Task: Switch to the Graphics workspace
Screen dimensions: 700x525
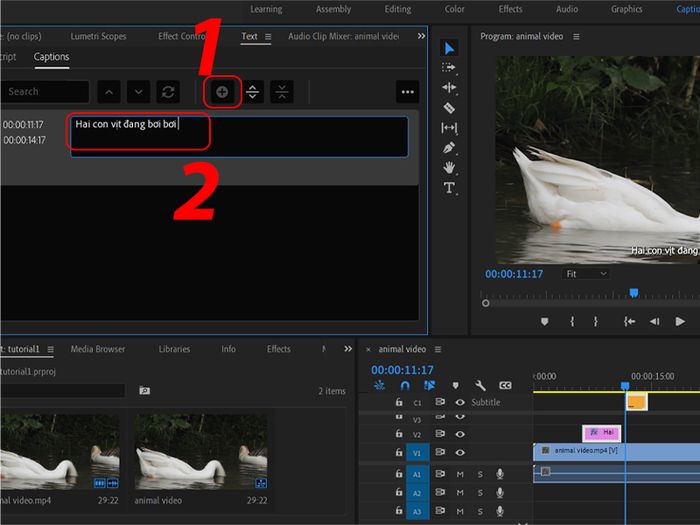Action: [x=627, y=9]
